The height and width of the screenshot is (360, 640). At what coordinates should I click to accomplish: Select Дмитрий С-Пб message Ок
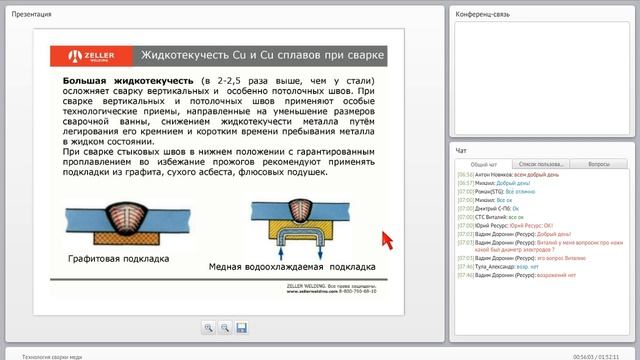tap(516, 209)
